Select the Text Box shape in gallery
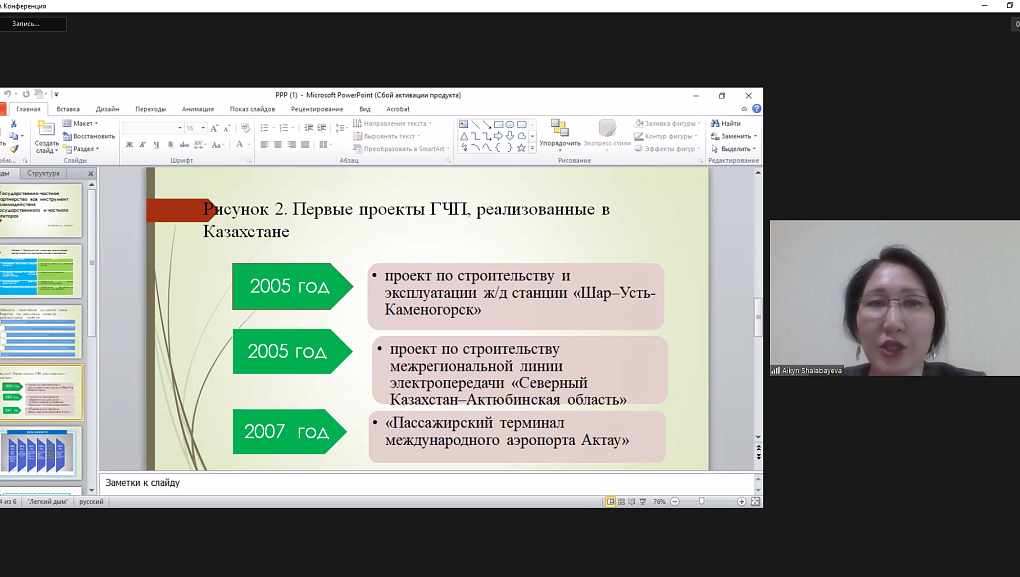 pos(463,124)
